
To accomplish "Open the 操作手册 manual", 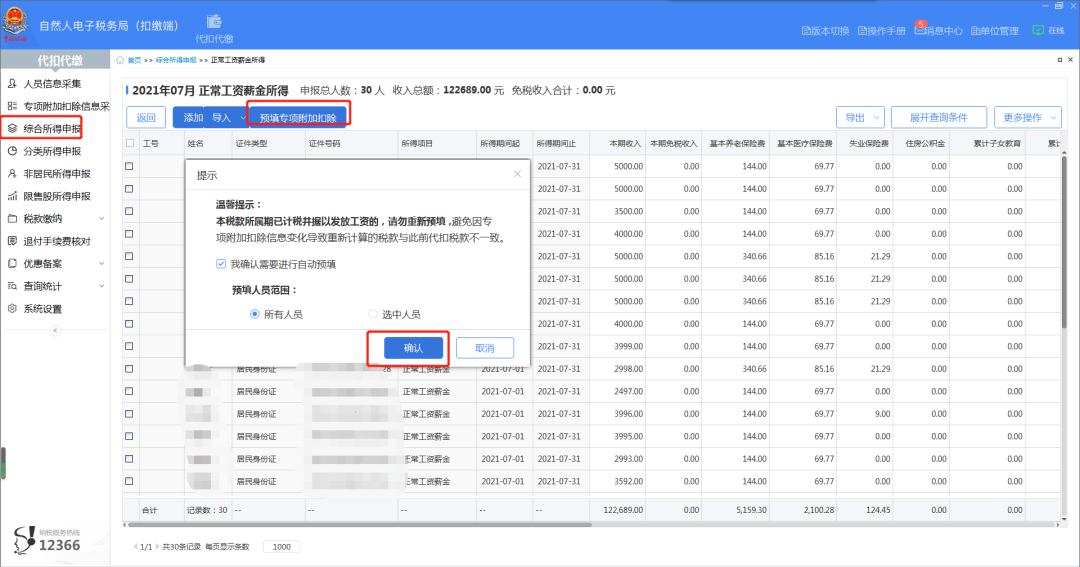I will (881, 31).
